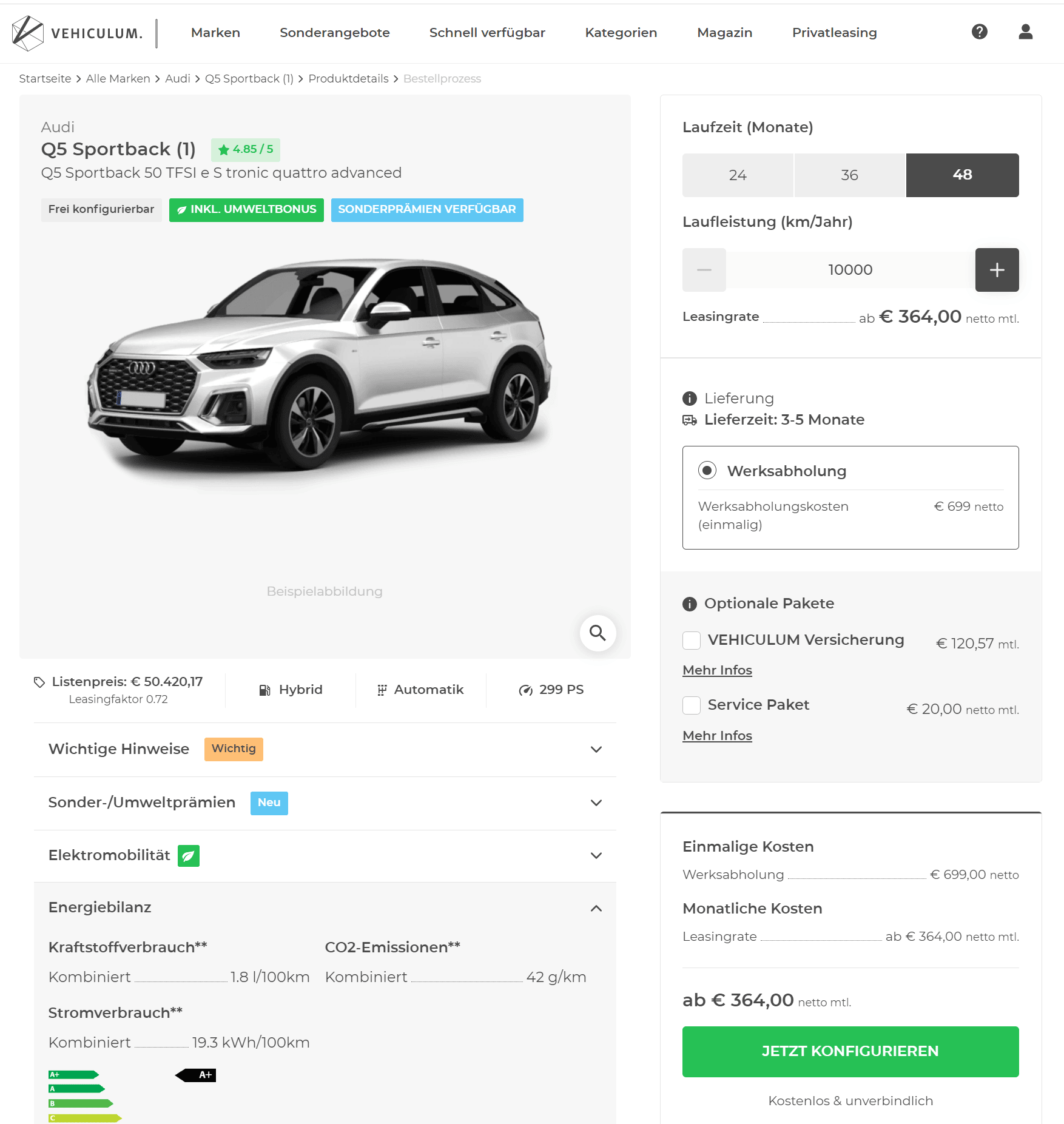
Task: Click the Optionale Pakete info icon
Action: coord(690,604)
